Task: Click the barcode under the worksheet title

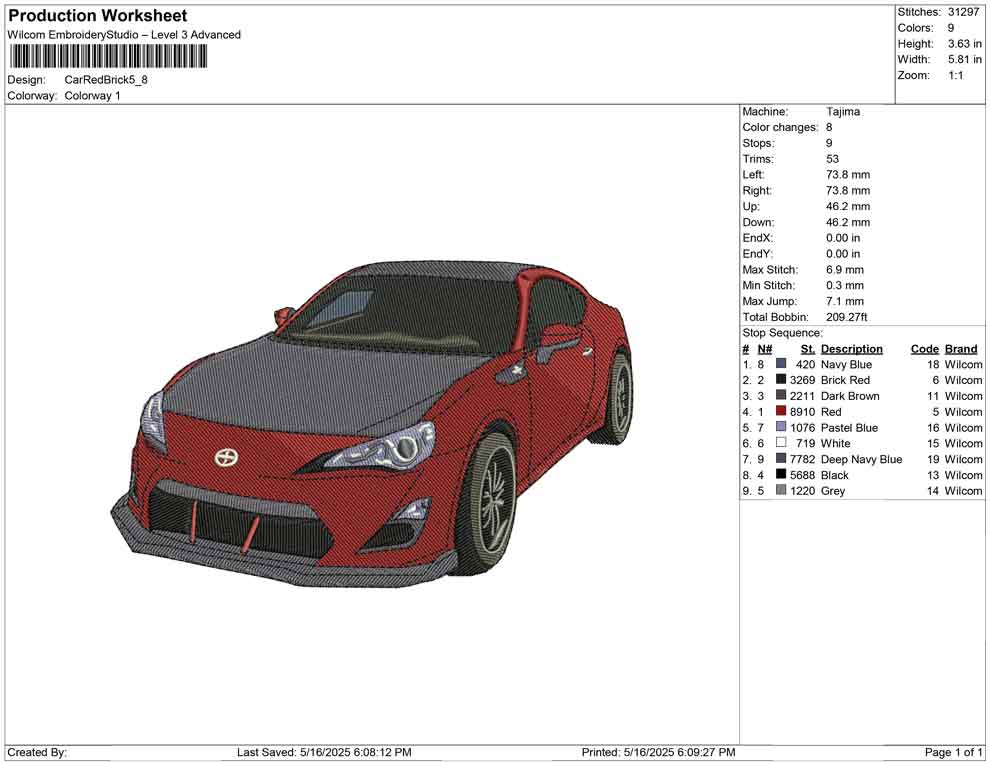Action: 107,57
